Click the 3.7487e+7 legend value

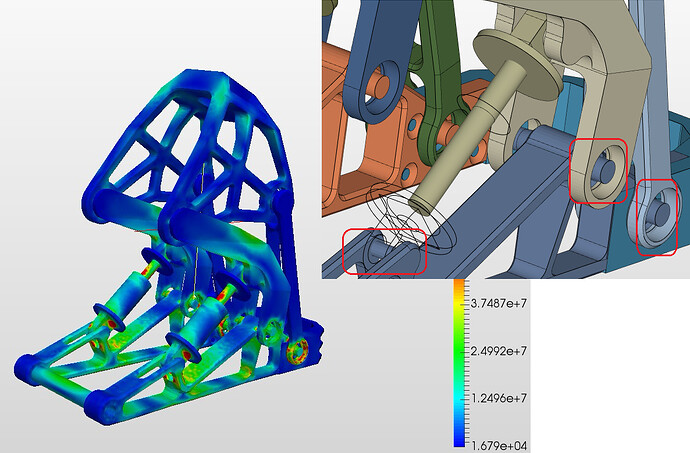(x=499, y=303)
